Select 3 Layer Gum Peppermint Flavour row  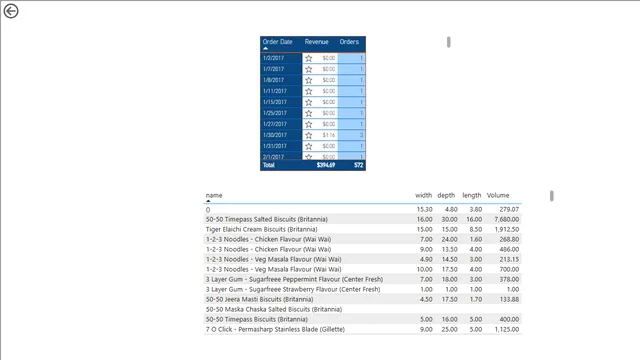tap(362, 279)
